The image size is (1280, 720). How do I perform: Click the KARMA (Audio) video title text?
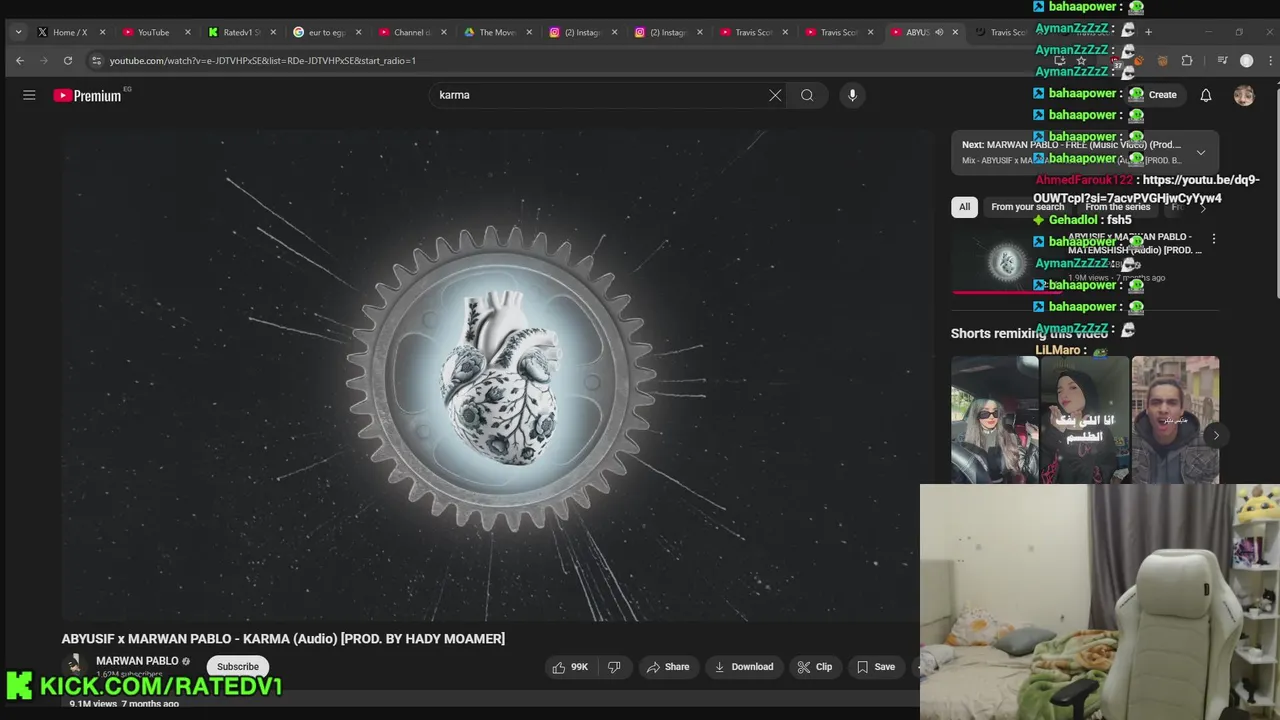[x=283, y=639]
